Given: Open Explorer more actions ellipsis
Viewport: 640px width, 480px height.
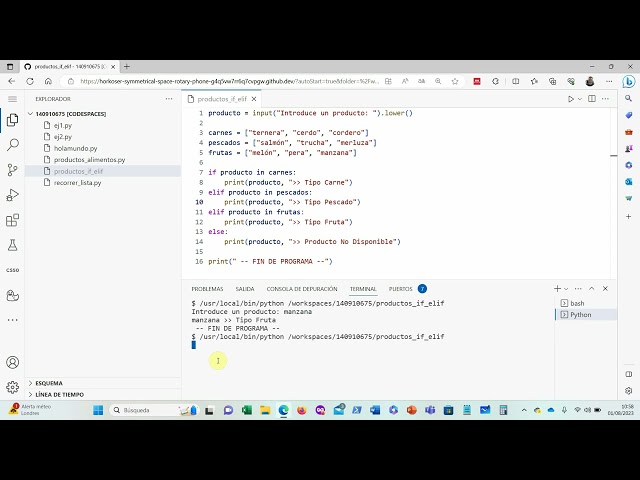Looking at the screenshot, I should tap(169, 99).
